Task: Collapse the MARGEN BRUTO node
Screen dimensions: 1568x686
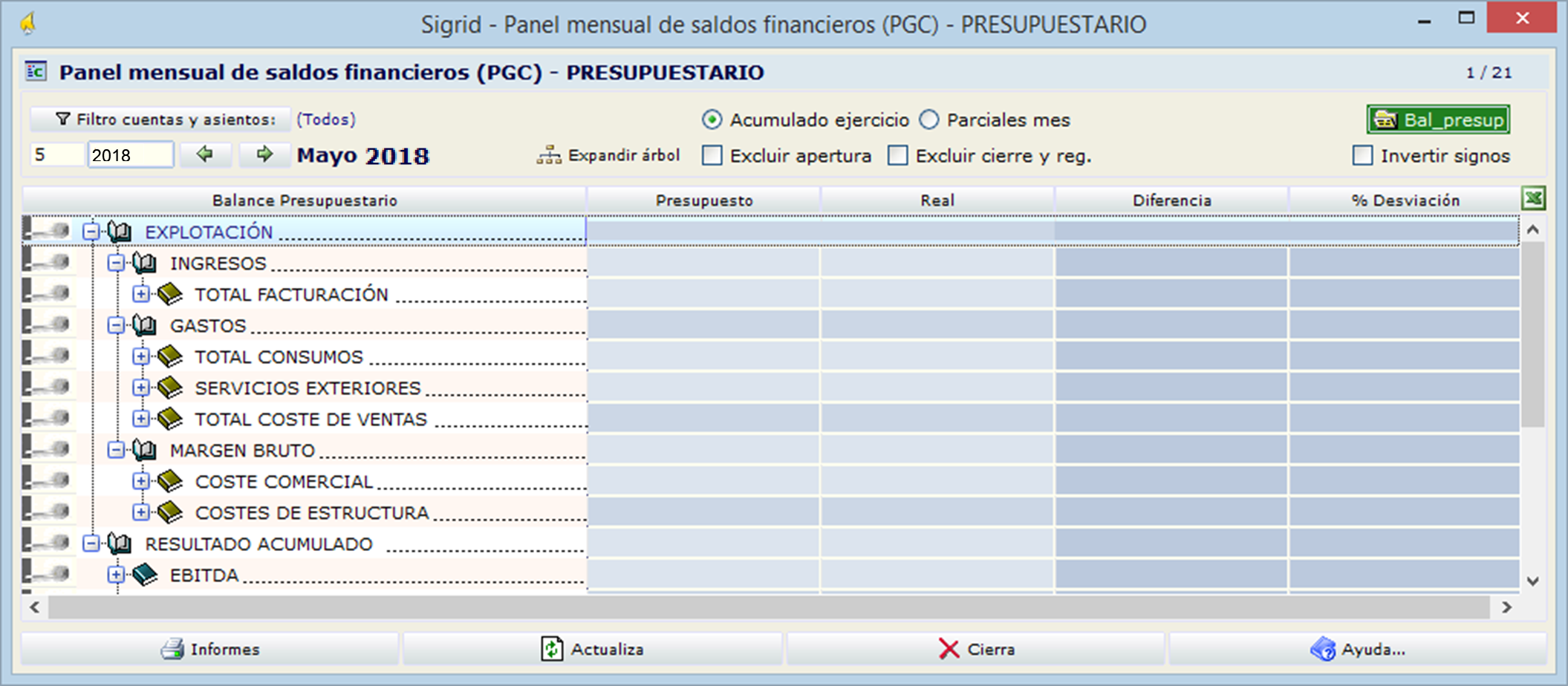Action: pos(117,450)
